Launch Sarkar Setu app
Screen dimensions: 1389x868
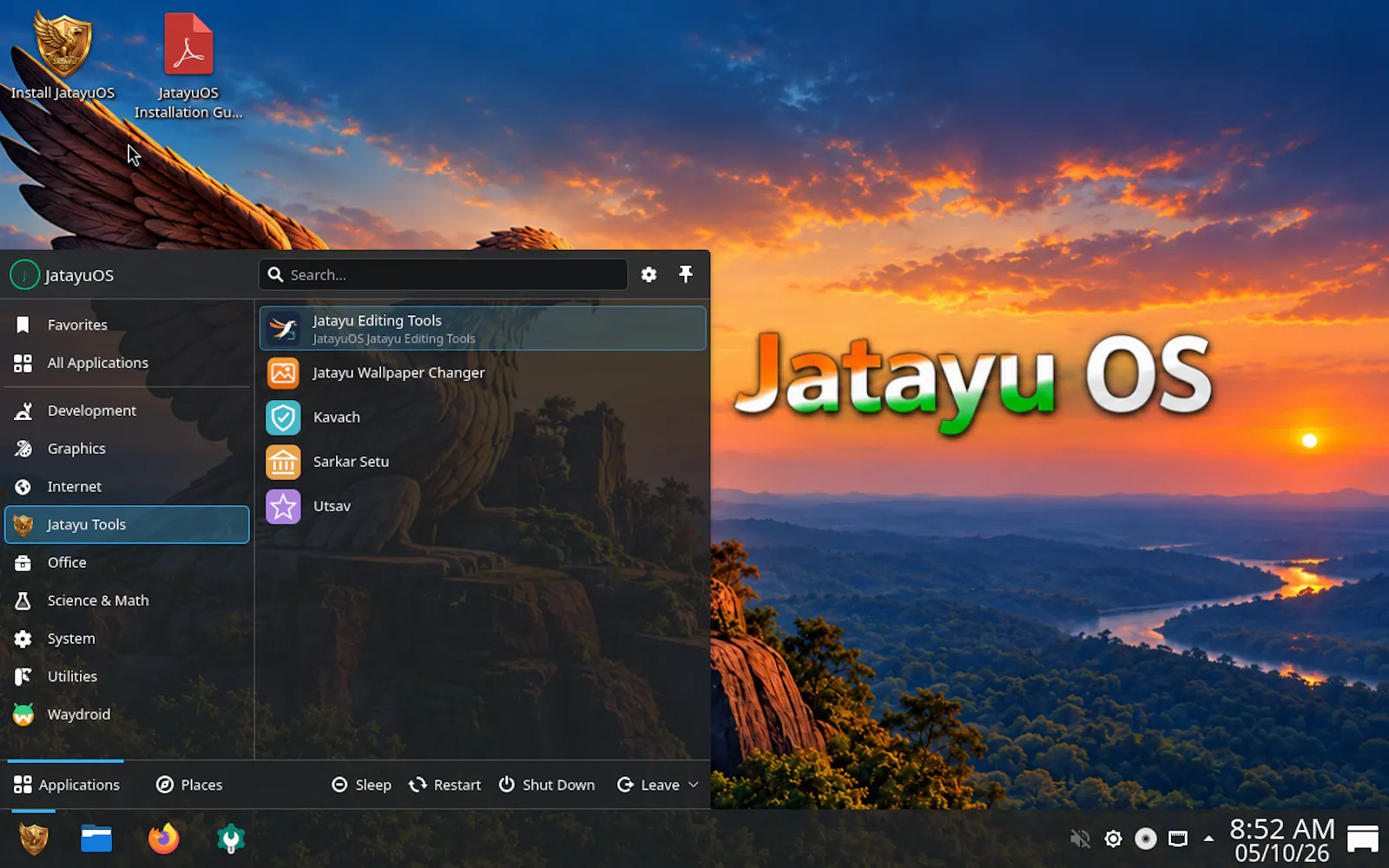coord(483,462)
